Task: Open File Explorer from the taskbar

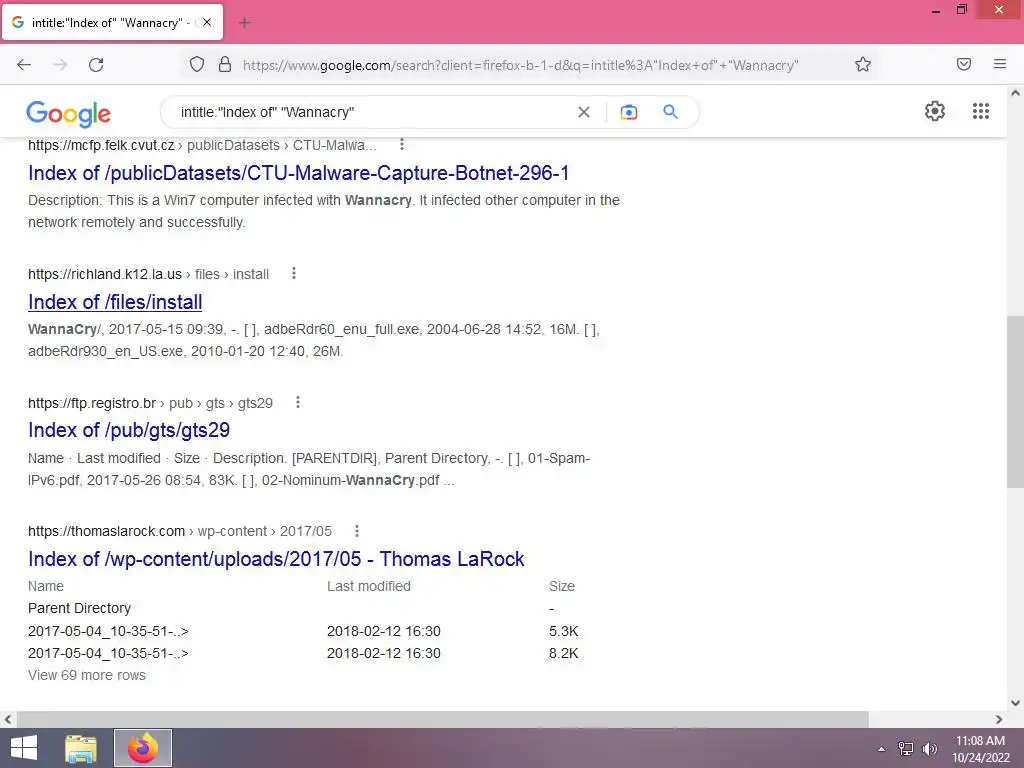Action: 81,748
